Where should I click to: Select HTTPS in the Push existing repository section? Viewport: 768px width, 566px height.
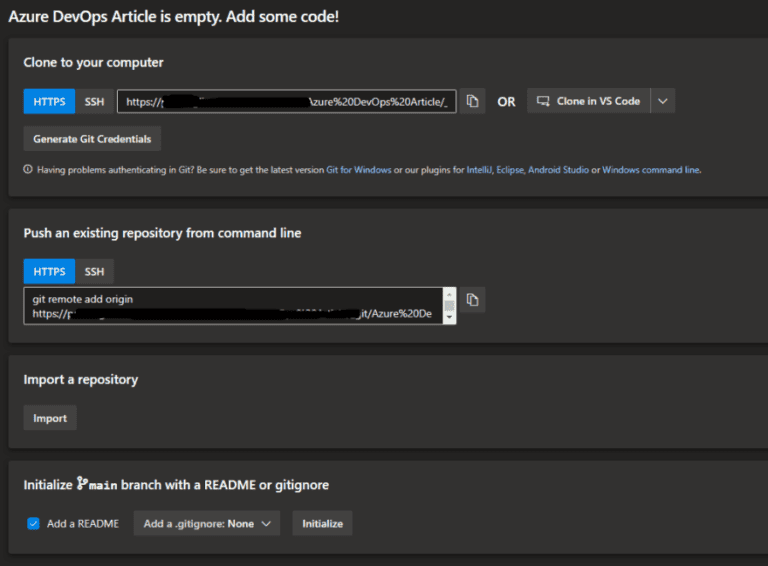(x=49, y=271)
